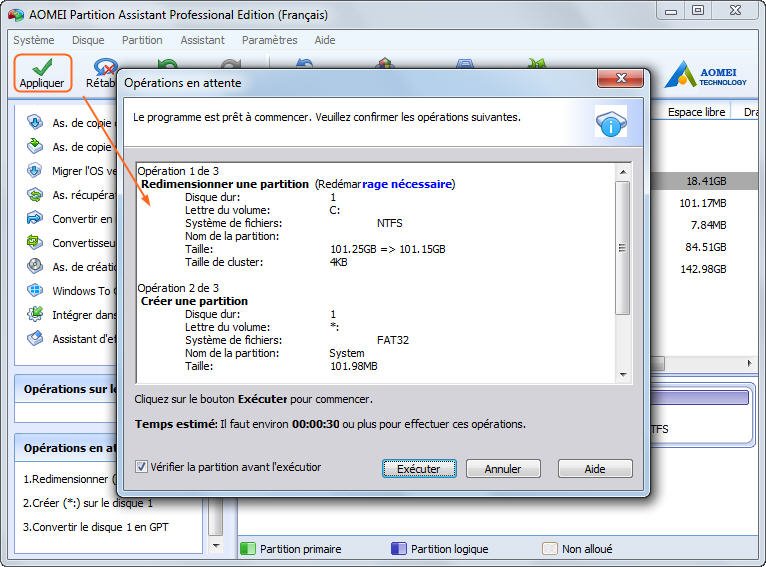Select pending operation 3.Convertir le disque 1 en GPT
Image resolution: width=766 pixels, height=567 pixels.
[x=96, y=527]
